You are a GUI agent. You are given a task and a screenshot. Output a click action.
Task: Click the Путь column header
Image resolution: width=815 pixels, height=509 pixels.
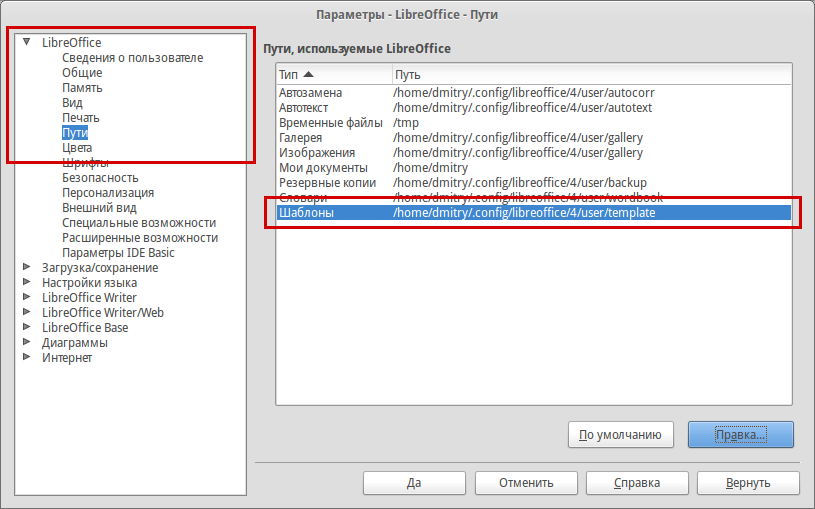[592, 75]
